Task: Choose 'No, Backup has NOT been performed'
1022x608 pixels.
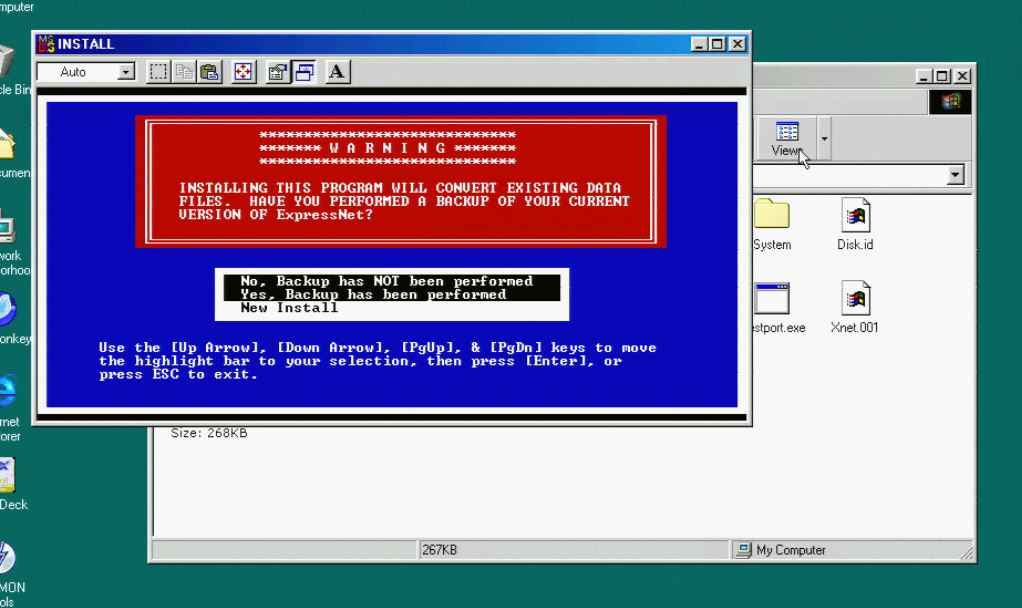Action: pyautogui.click(x=386, y=281)
